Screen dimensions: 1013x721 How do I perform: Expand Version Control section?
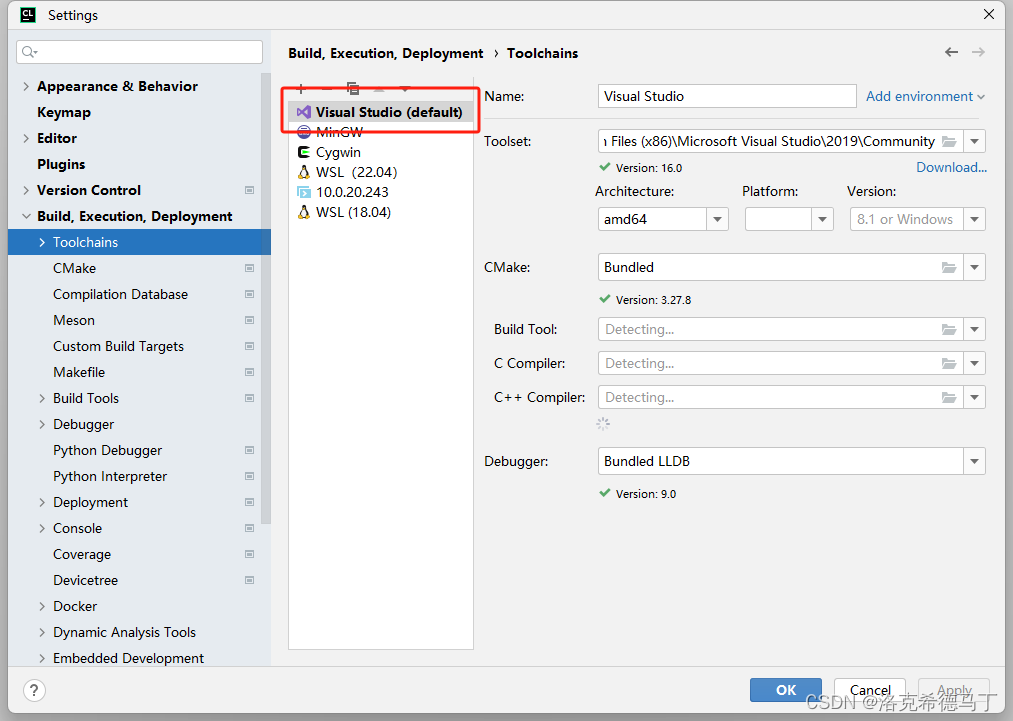(x=26, y=191)
